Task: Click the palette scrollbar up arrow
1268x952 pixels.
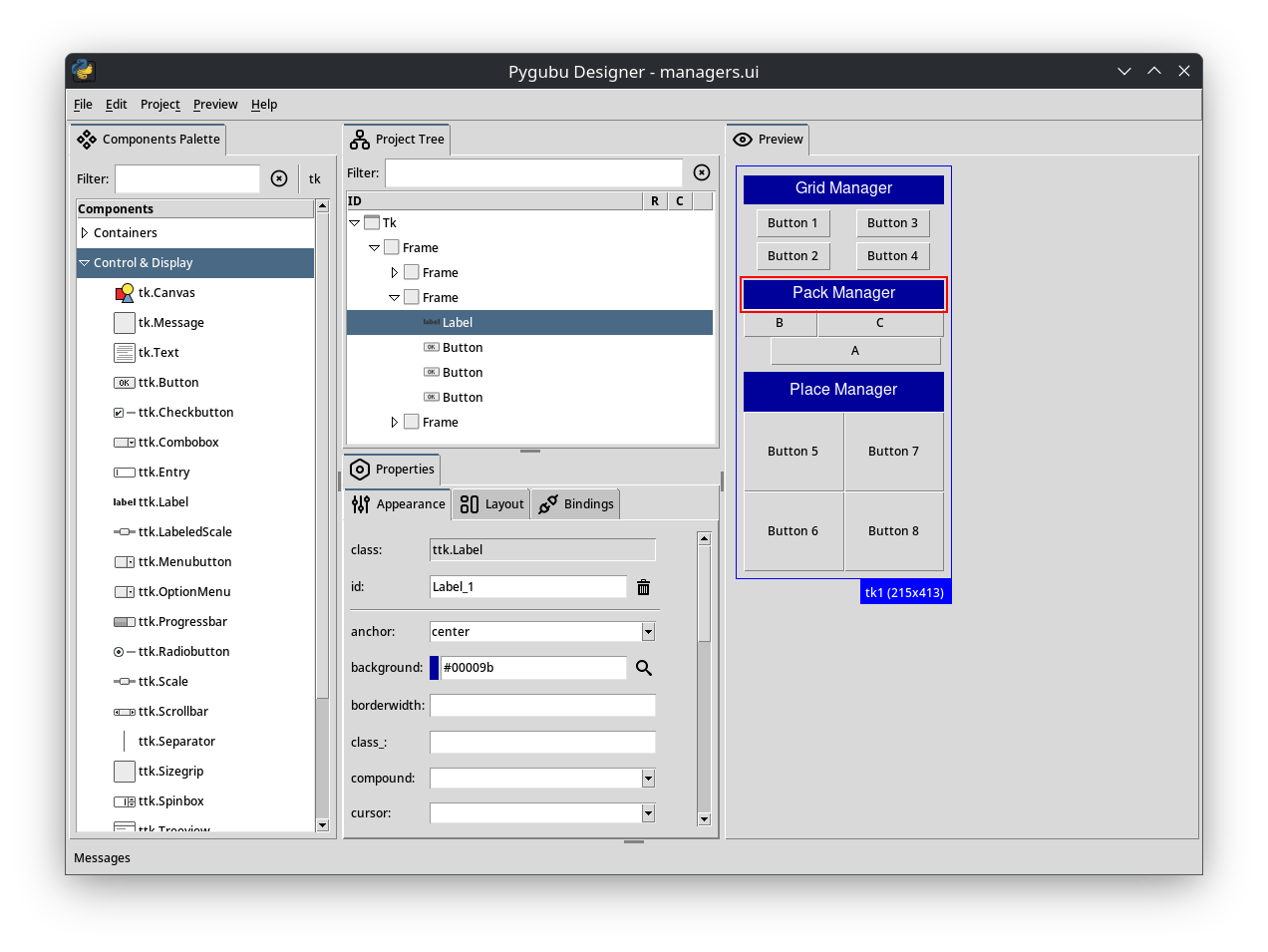Action: click(x=322, y=206)
